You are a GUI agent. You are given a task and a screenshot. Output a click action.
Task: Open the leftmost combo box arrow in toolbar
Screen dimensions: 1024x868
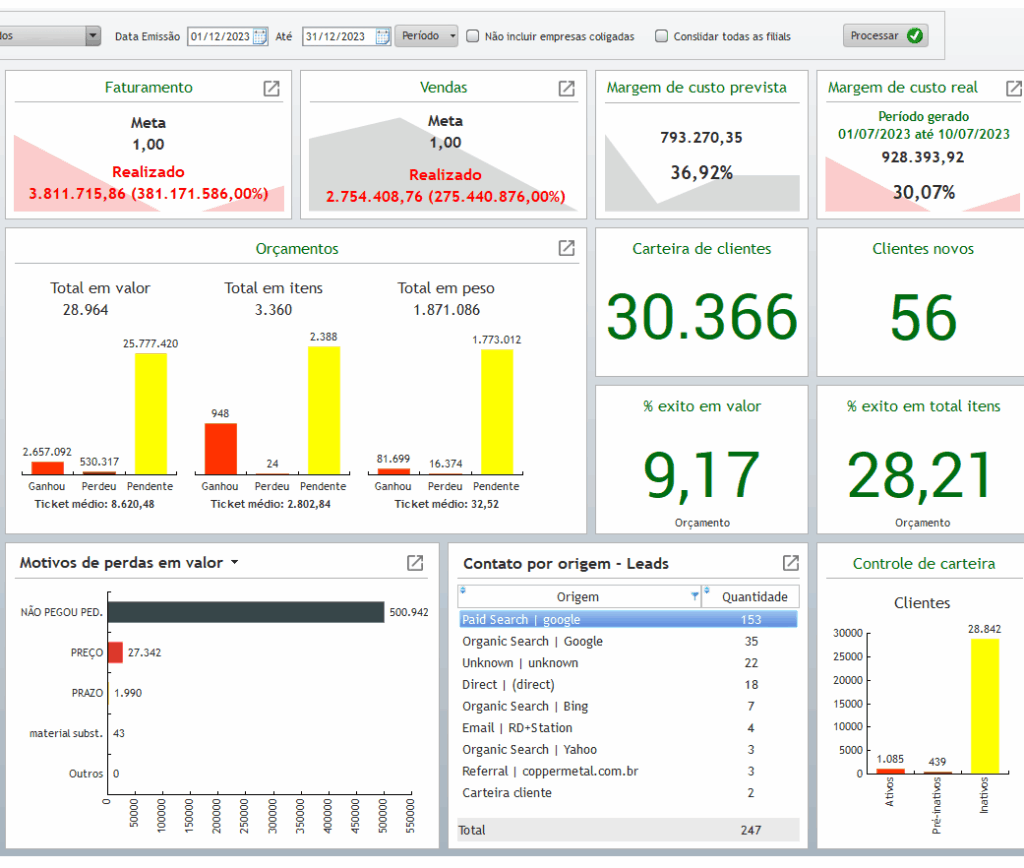93,36
